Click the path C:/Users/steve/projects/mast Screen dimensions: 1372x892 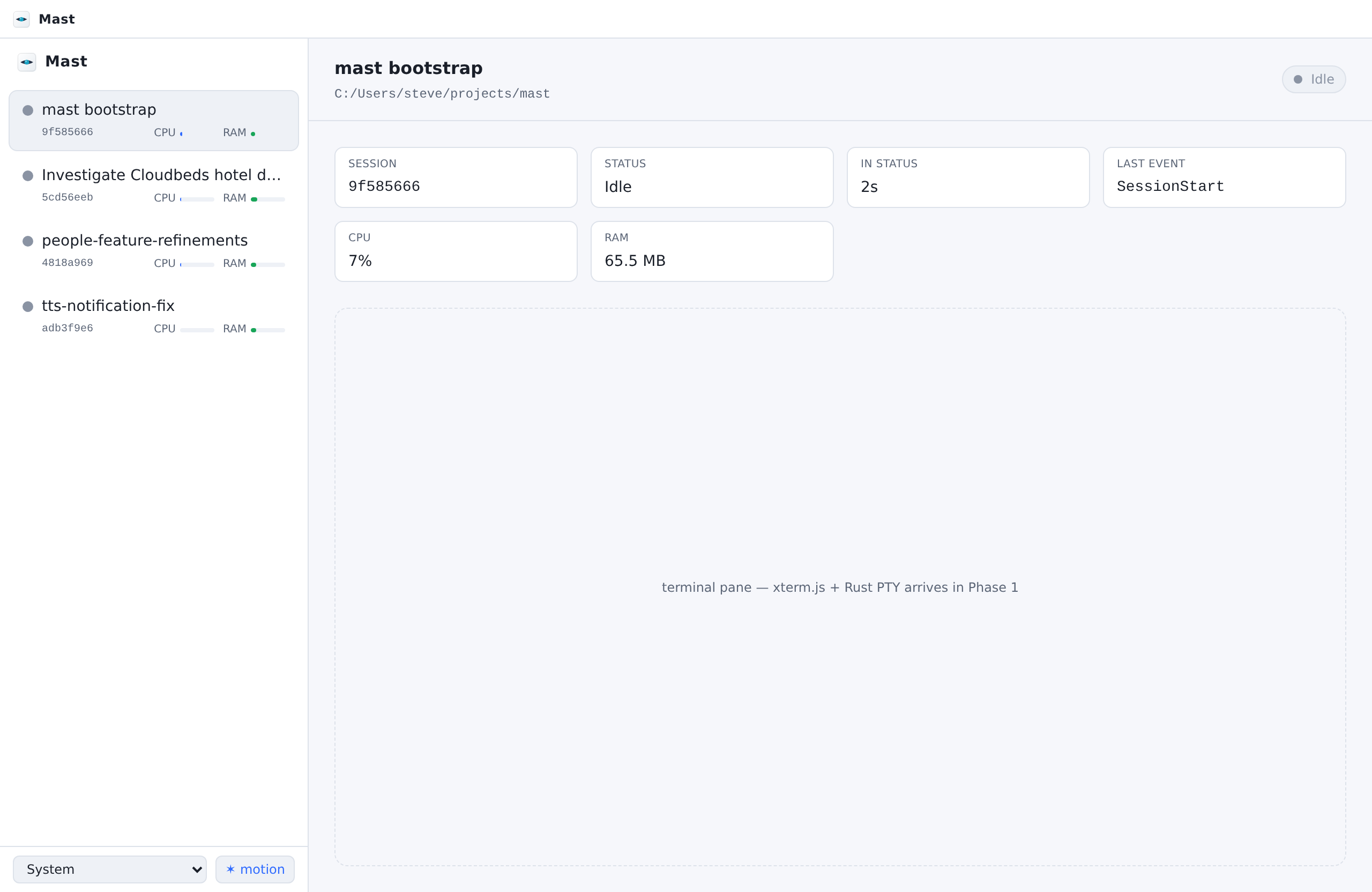(x=442, y=93)
